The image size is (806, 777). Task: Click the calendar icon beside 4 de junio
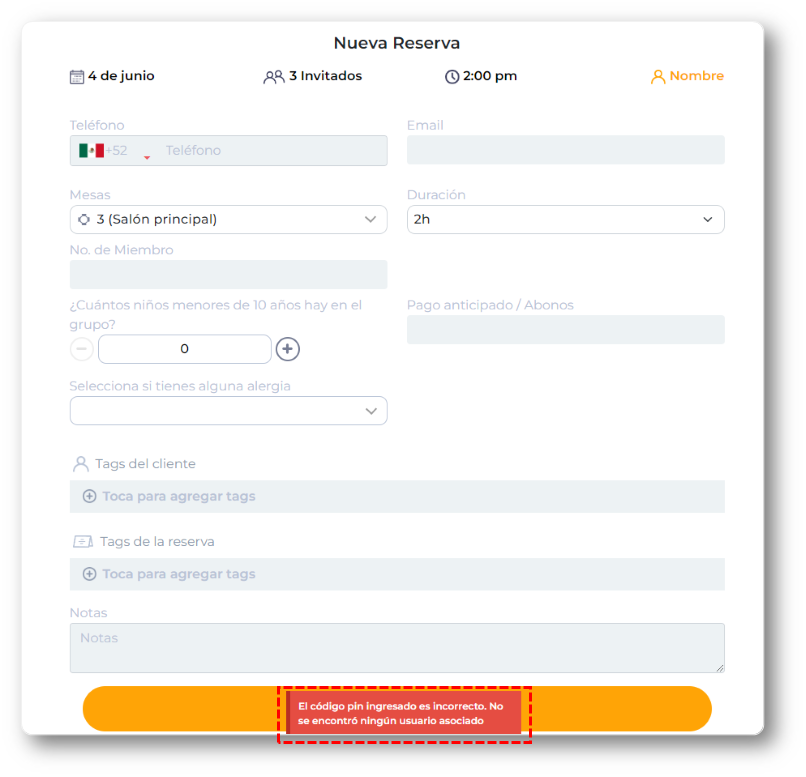(77, 76)
